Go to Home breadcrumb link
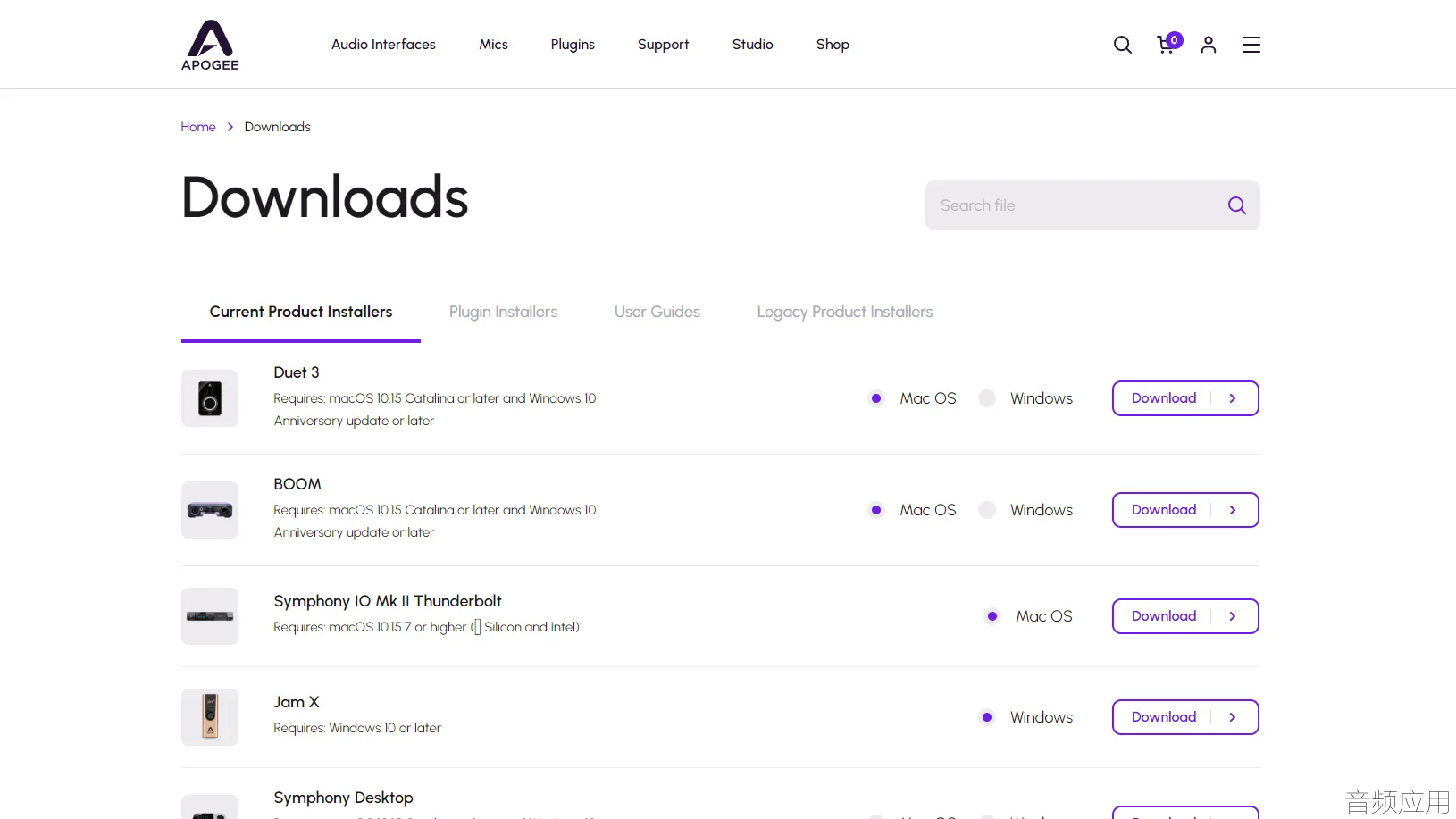Viewport: 1456px width, 819px height. coord(198,127)
